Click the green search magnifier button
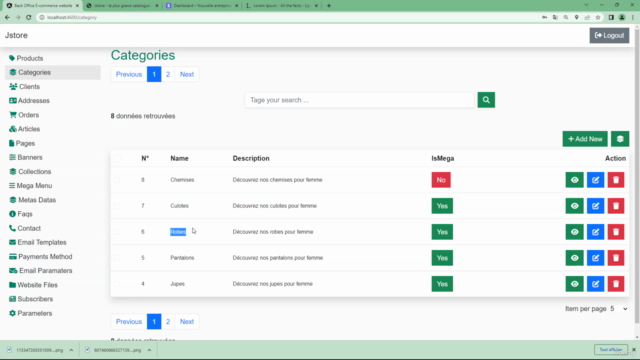 [486, 100]
